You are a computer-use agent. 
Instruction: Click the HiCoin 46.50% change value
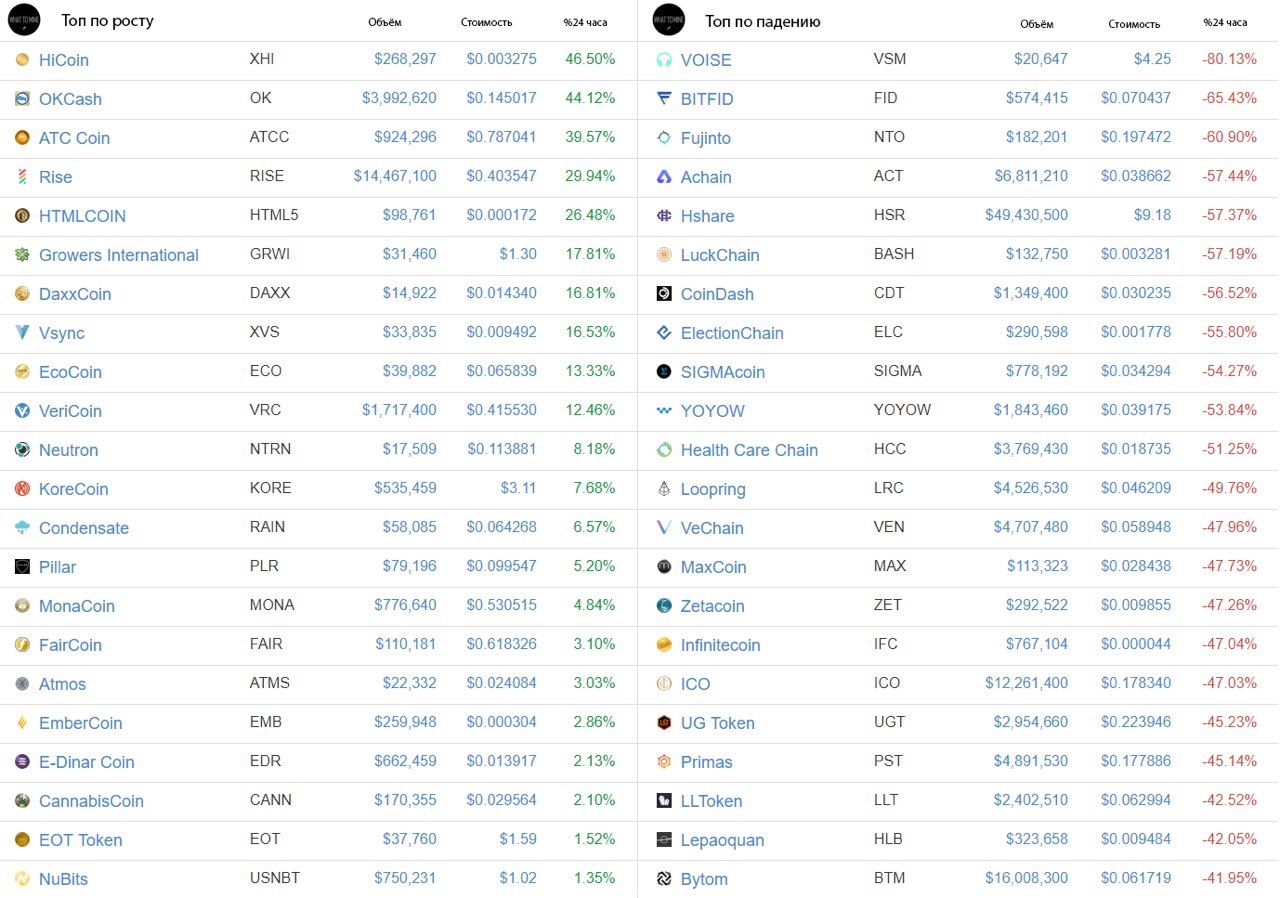click(x=590, y=59)
